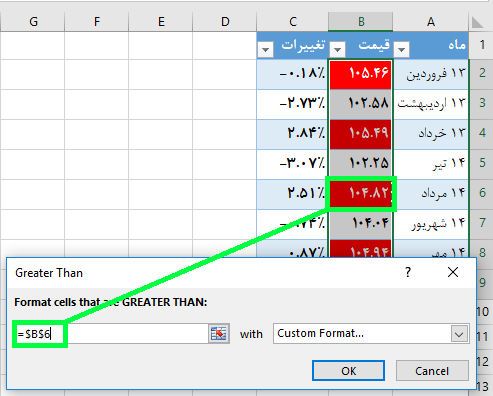
Task: Select row header 7
Action: tap(482, 224)
